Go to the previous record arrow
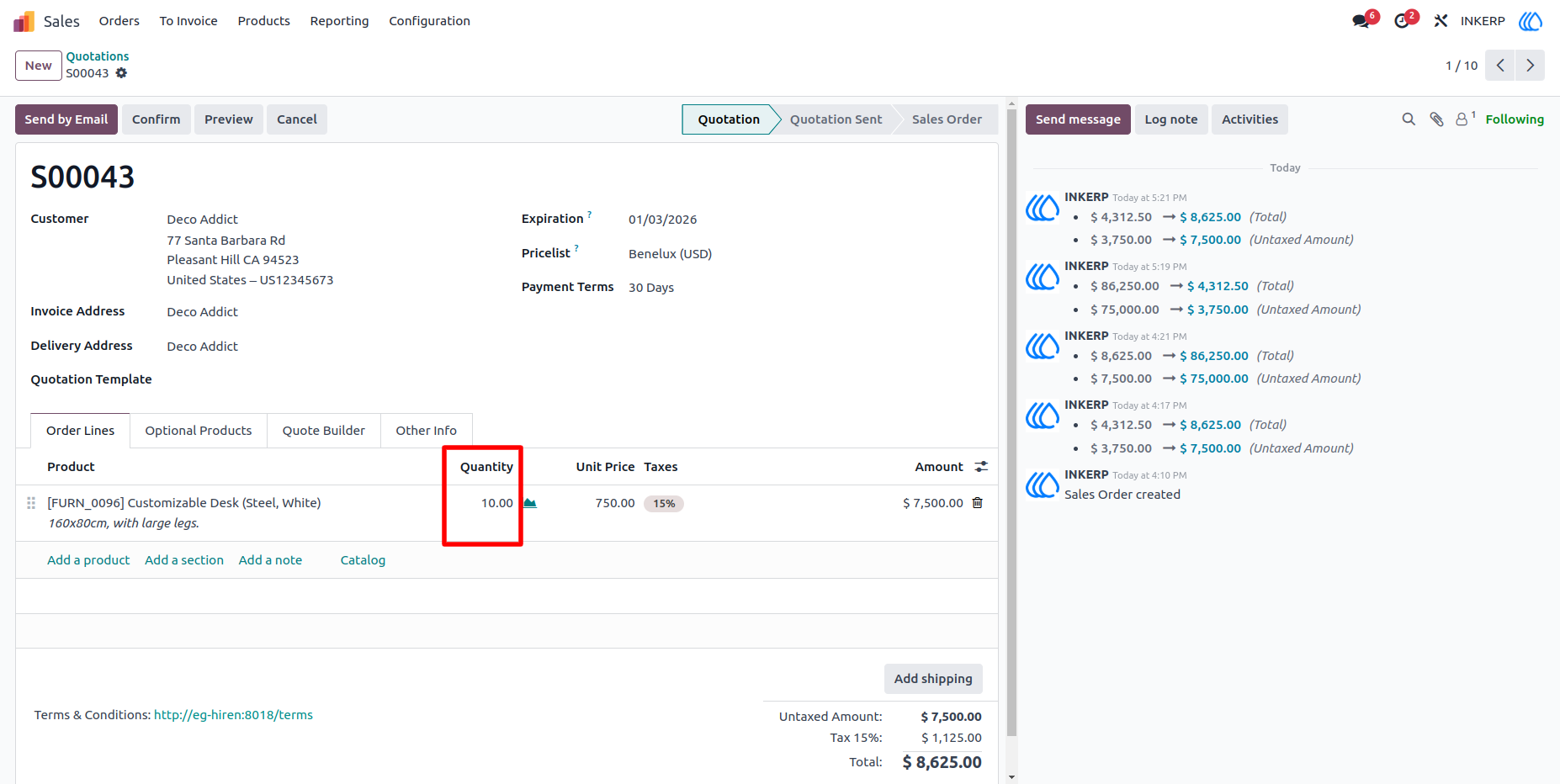The image size is (1560, 784). click(x=1500, y=66)
